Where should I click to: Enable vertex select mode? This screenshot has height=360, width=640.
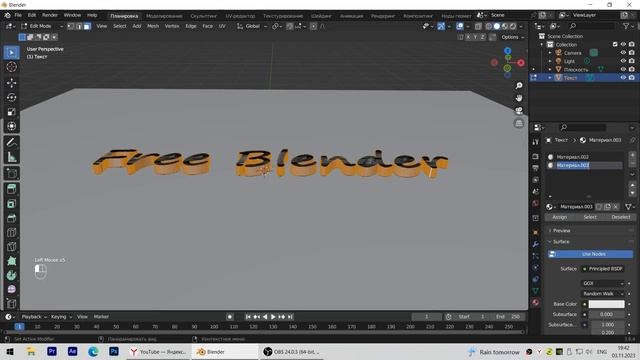click(71, 26)
